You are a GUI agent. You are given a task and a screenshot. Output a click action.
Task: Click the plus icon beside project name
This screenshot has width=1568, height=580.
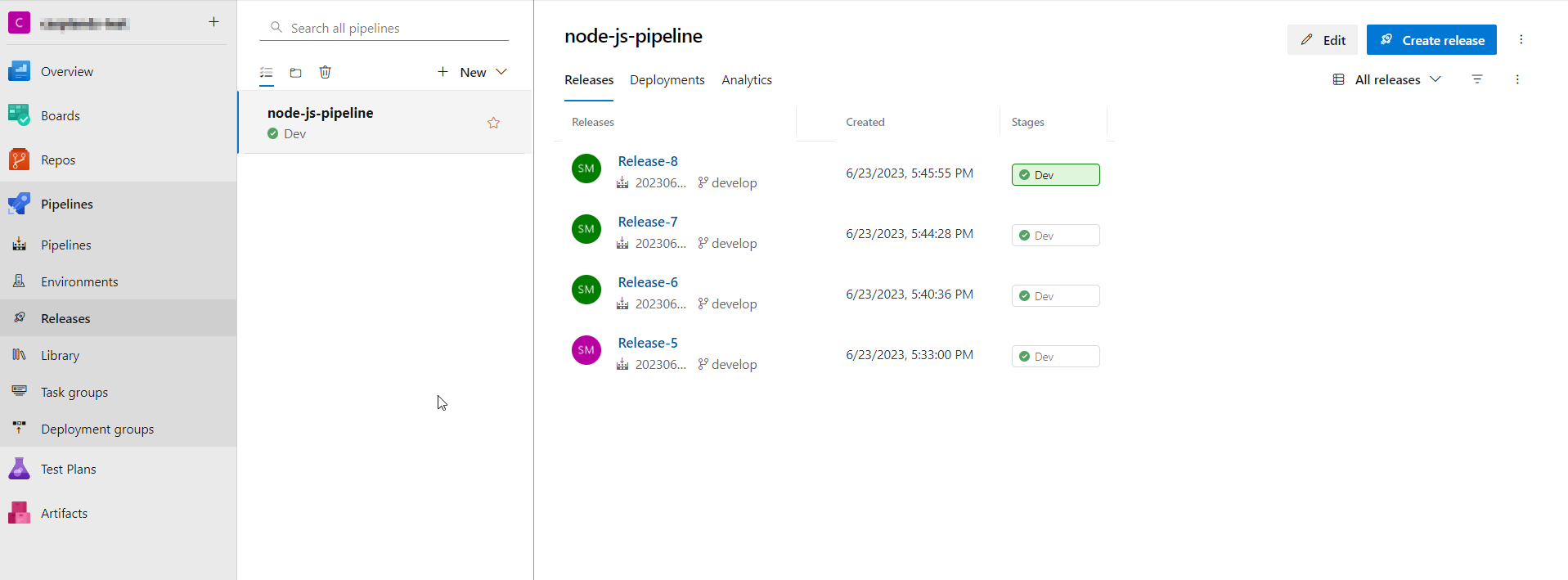pyautogui.click(x=213, y=22)
